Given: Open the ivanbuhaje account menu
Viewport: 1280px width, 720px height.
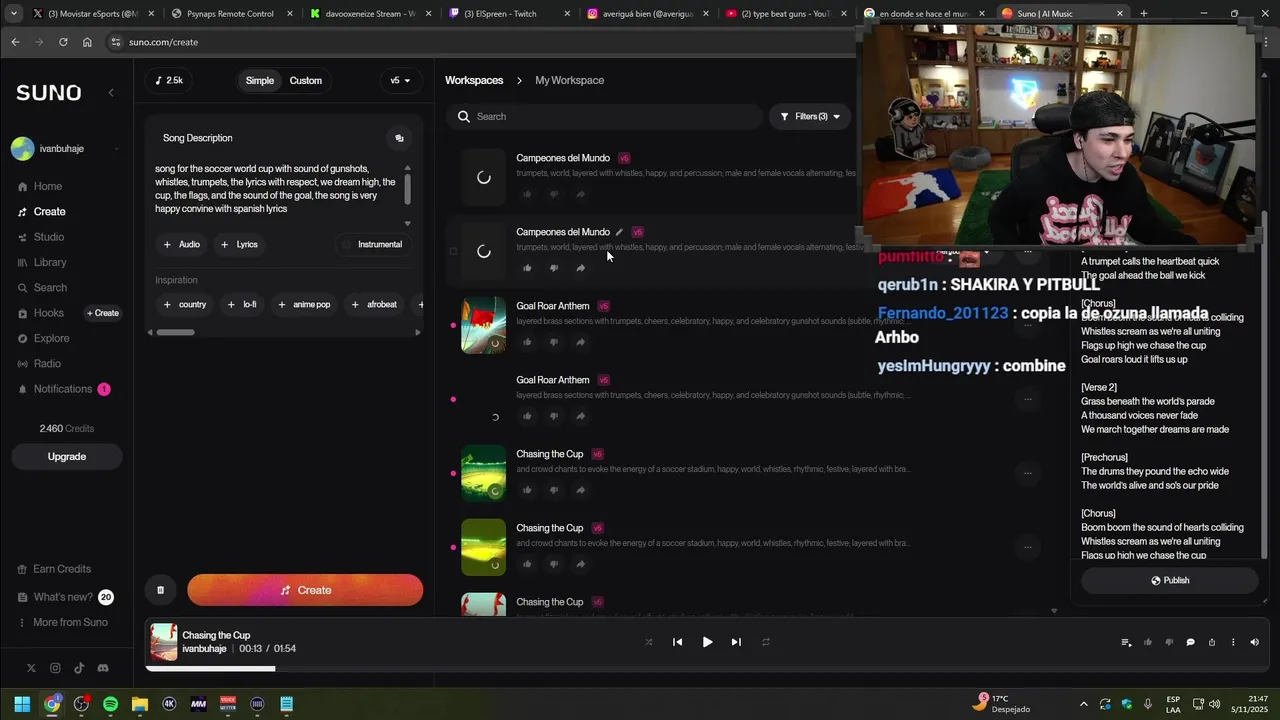Looking at the screenshot, I should (66, 149).
